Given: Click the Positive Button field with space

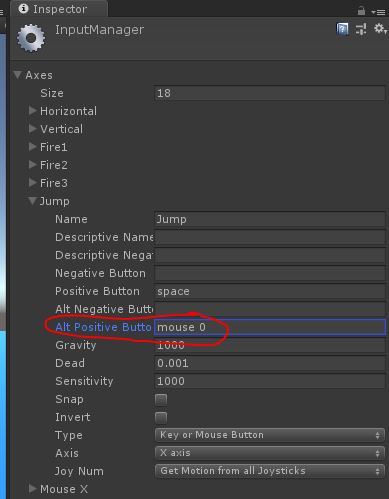Looking at the screenshot, I should (270, 291).
